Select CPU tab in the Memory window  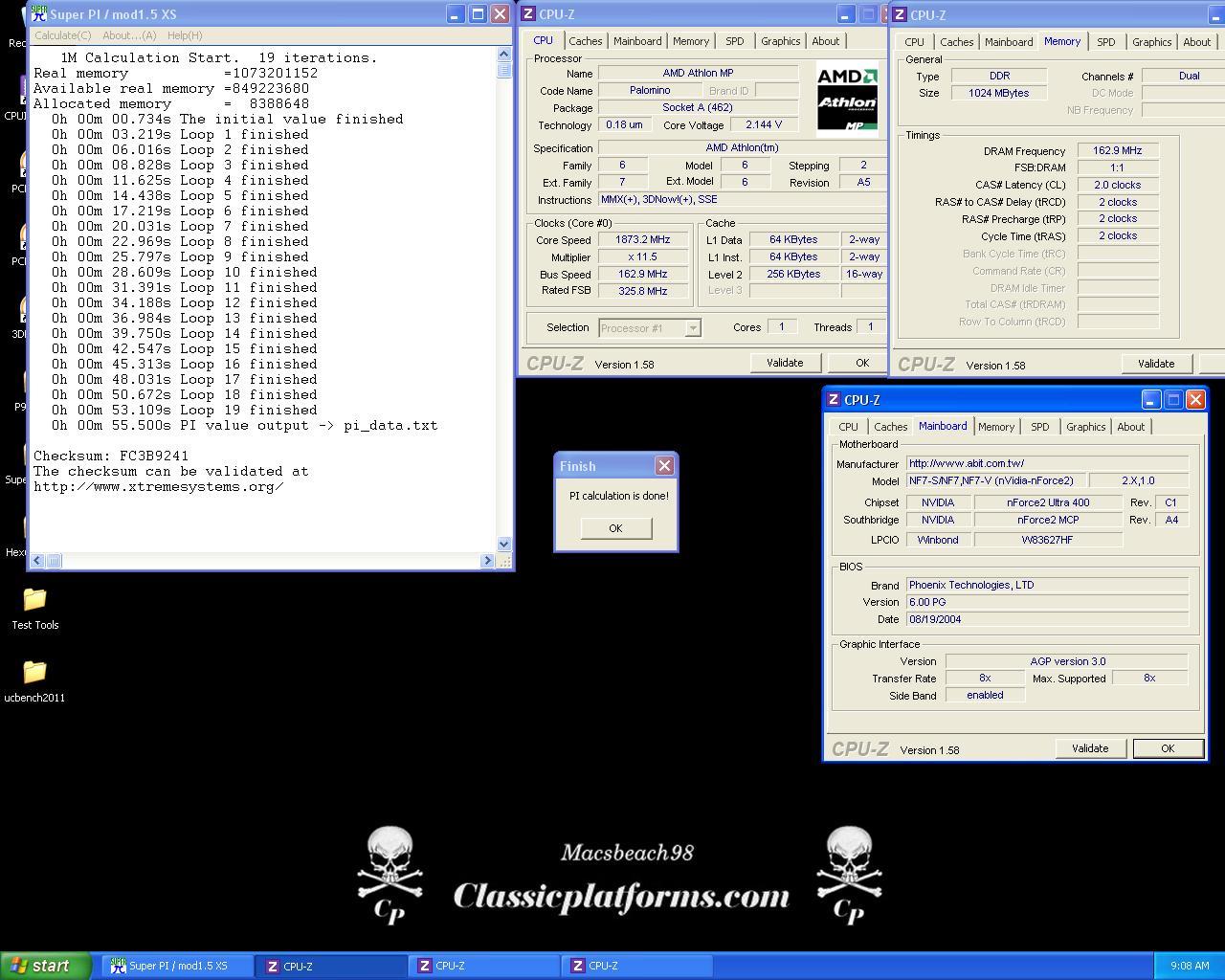tap(914, 42)
